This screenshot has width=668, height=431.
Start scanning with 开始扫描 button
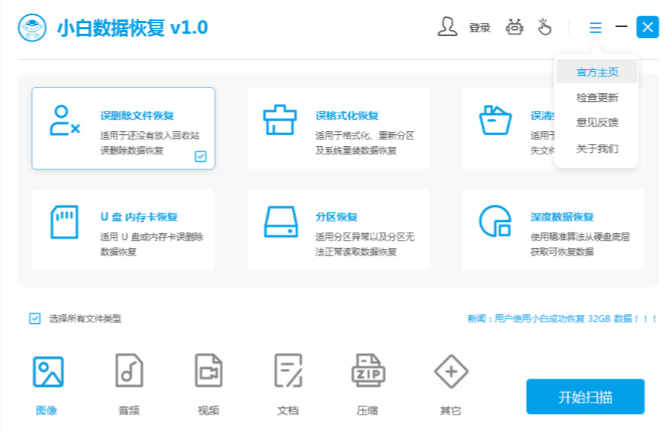point(585,396)
